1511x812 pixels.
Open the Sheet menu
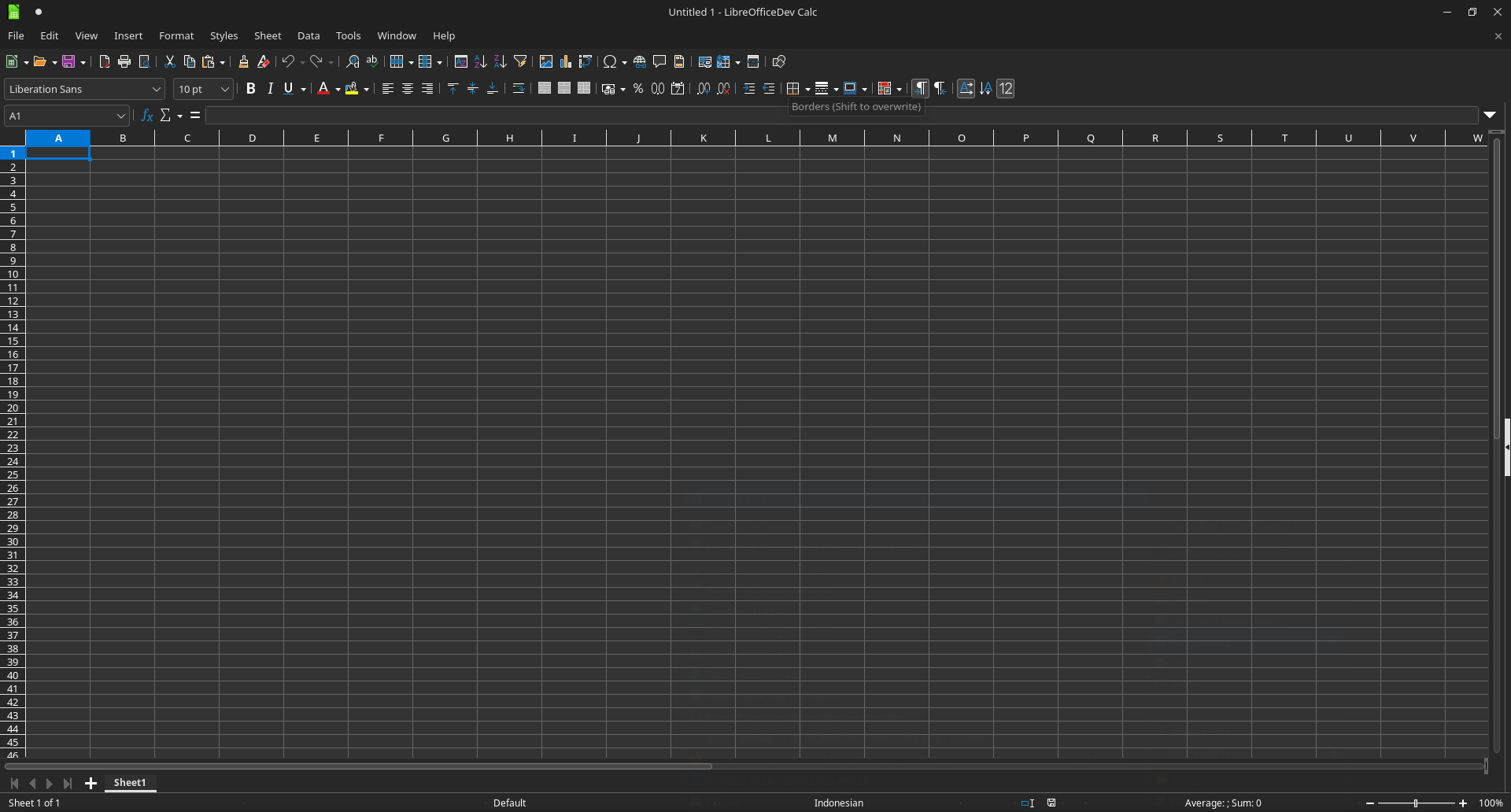268,35
